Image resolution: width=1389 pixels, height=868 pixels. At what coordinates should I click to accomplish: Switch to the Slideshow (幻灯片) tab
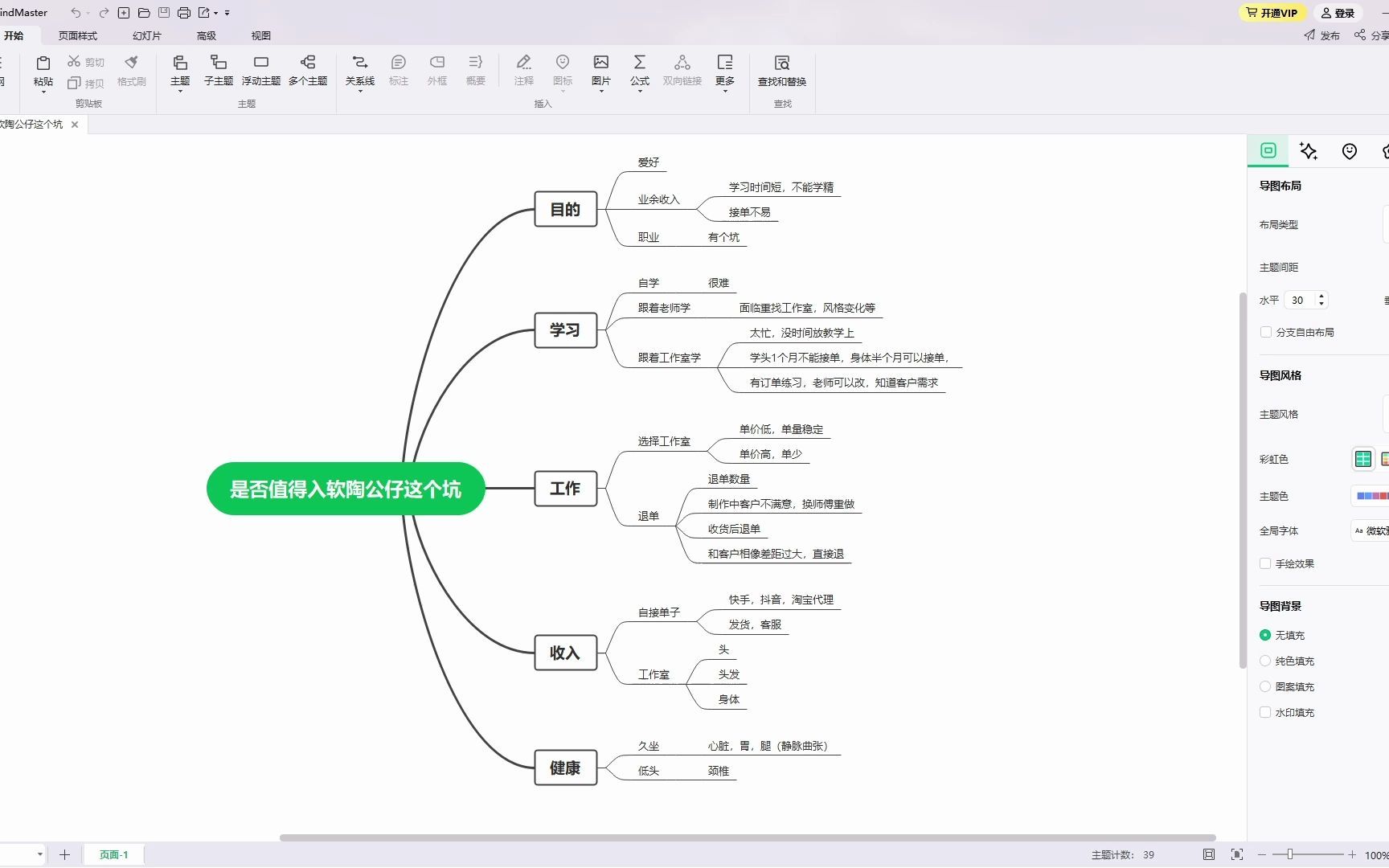147,35
